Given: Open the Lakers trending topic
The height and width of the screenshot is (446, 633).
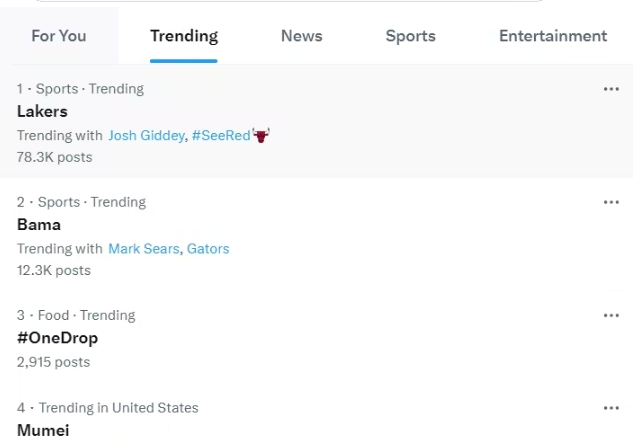Looking at the screenshot, I should (x=40, y=111).
